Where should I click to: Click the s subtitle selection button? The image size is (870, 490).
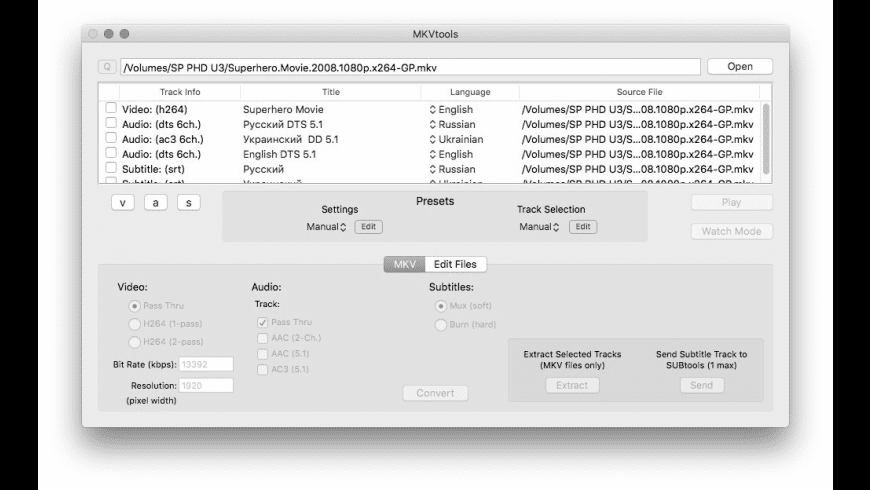click(189, 203)
